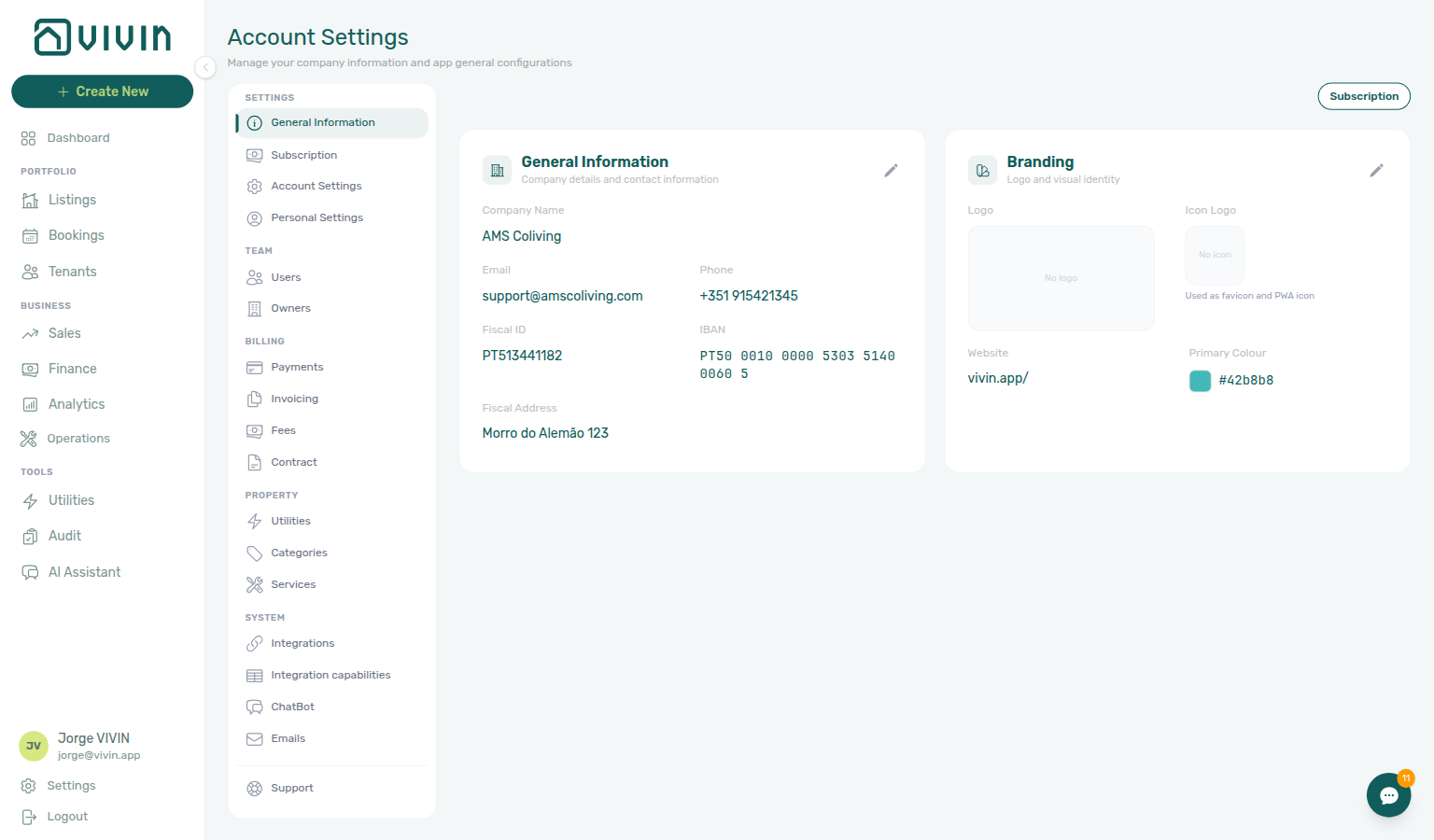Click the Sales trend icon
The image size is (1434, 840).
tap(30, 334)
